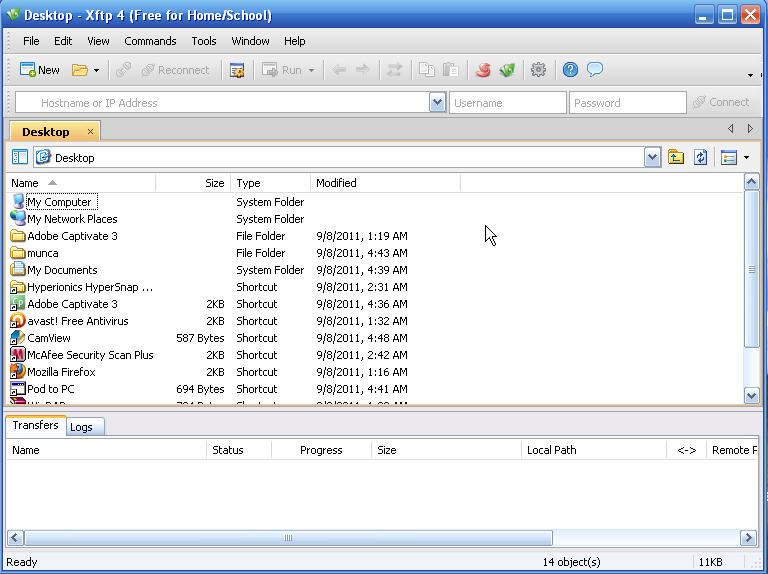Close the Desktop tab
Image resolution: width=768 pixels, height=574 pixels.
[90, 132]
